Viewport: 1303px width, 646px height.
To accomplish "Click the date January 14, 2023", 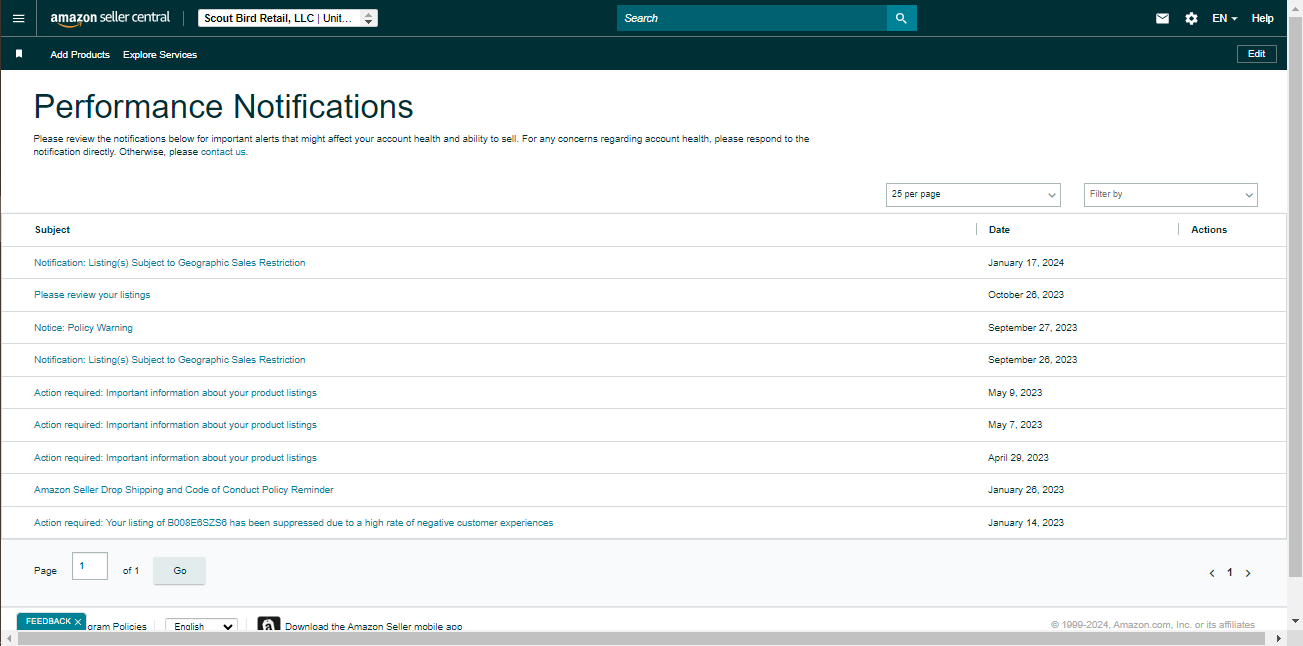I will [1026, 523].
